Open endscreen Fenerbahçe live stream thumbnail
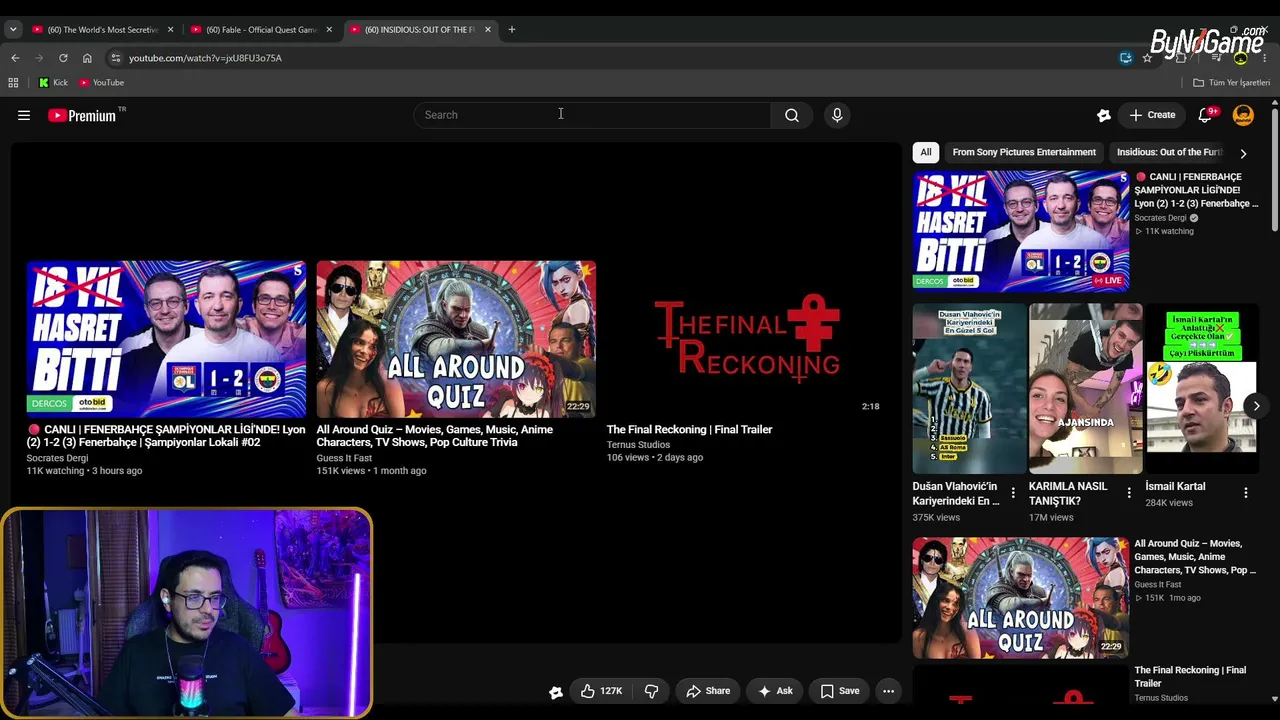This screenshot has width=1280, height=720. point(167,339)
